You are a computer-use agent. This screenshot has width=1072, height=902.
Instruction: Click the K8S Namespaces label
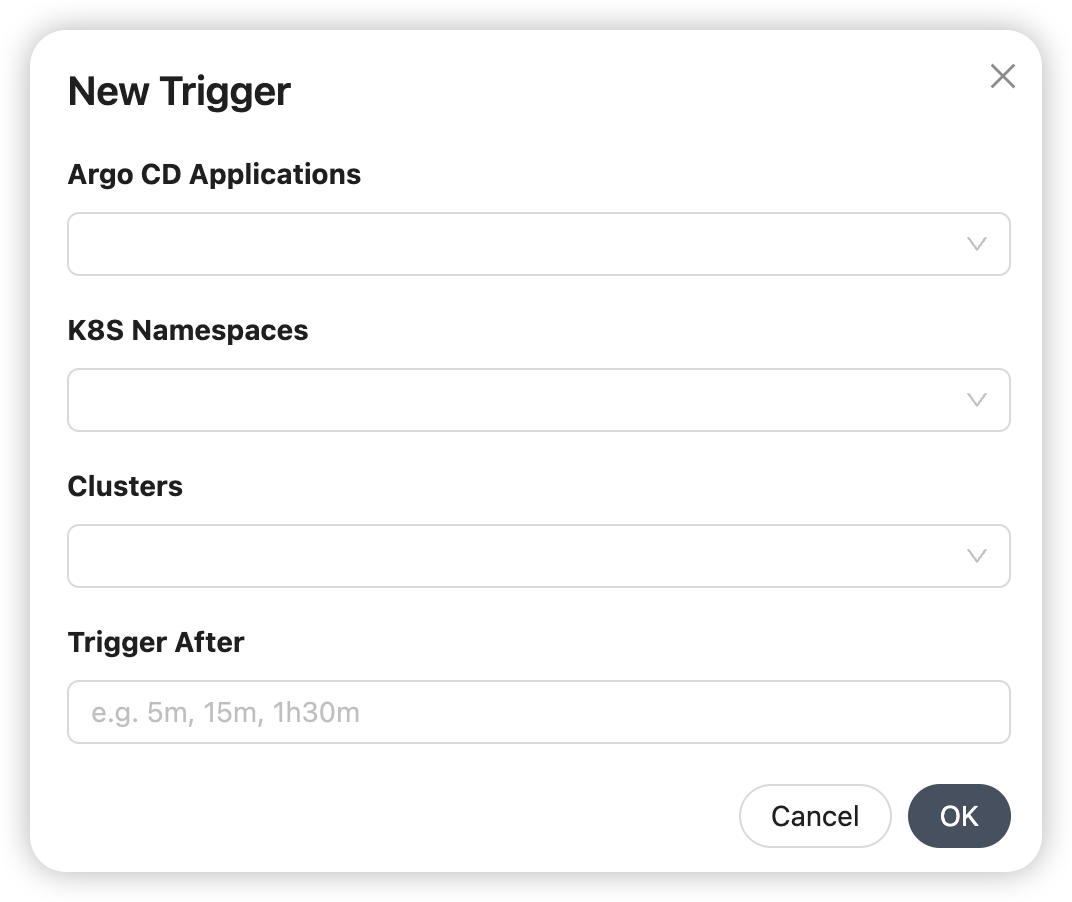pos(188,330)
